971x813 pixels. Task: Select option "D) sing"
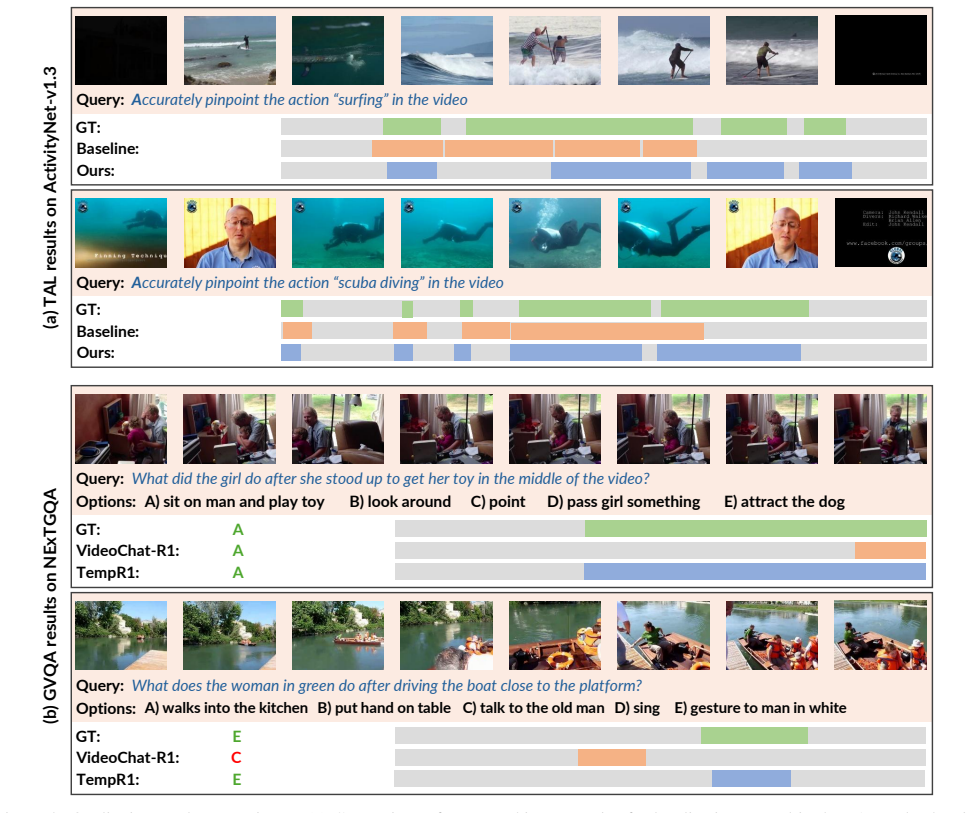(x=637, y=708)
